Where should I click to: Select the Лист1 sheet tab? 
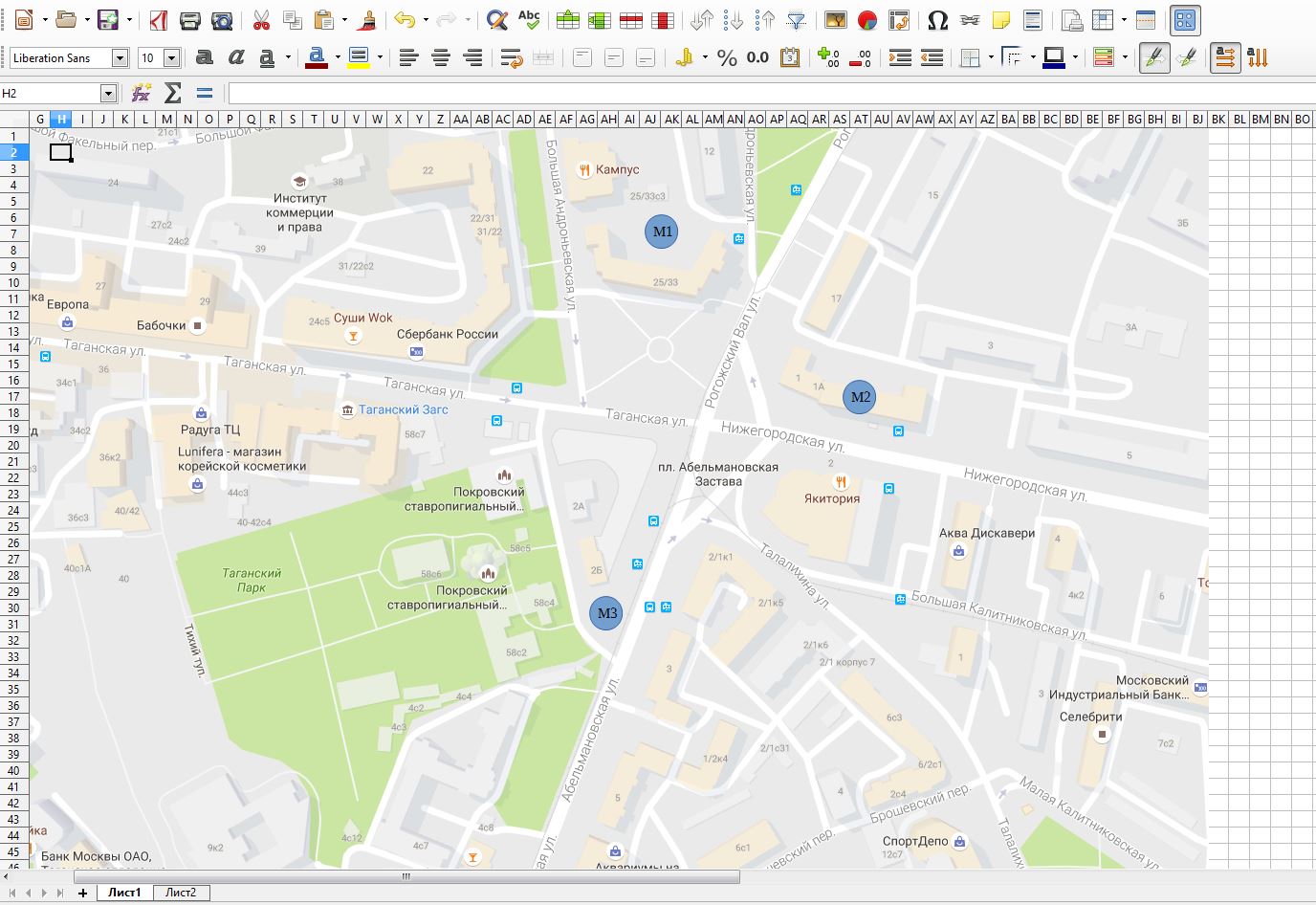[x=124, y=893]
